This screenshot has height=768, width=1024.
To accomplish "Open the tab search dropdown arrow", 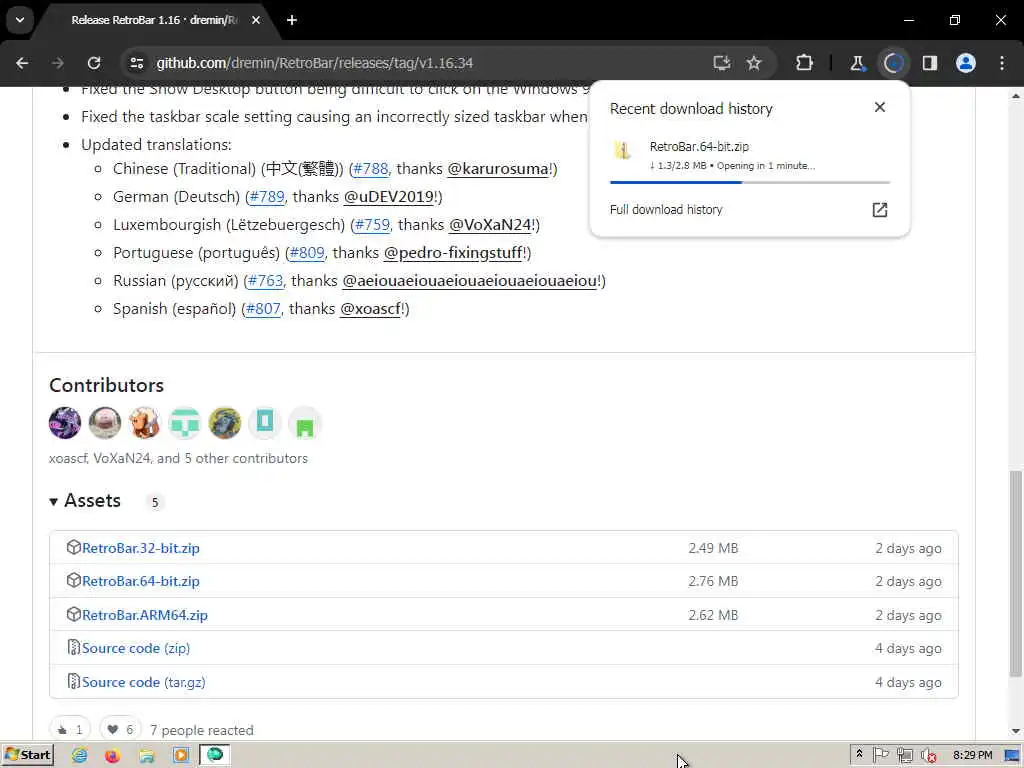I will pos(20,20).
